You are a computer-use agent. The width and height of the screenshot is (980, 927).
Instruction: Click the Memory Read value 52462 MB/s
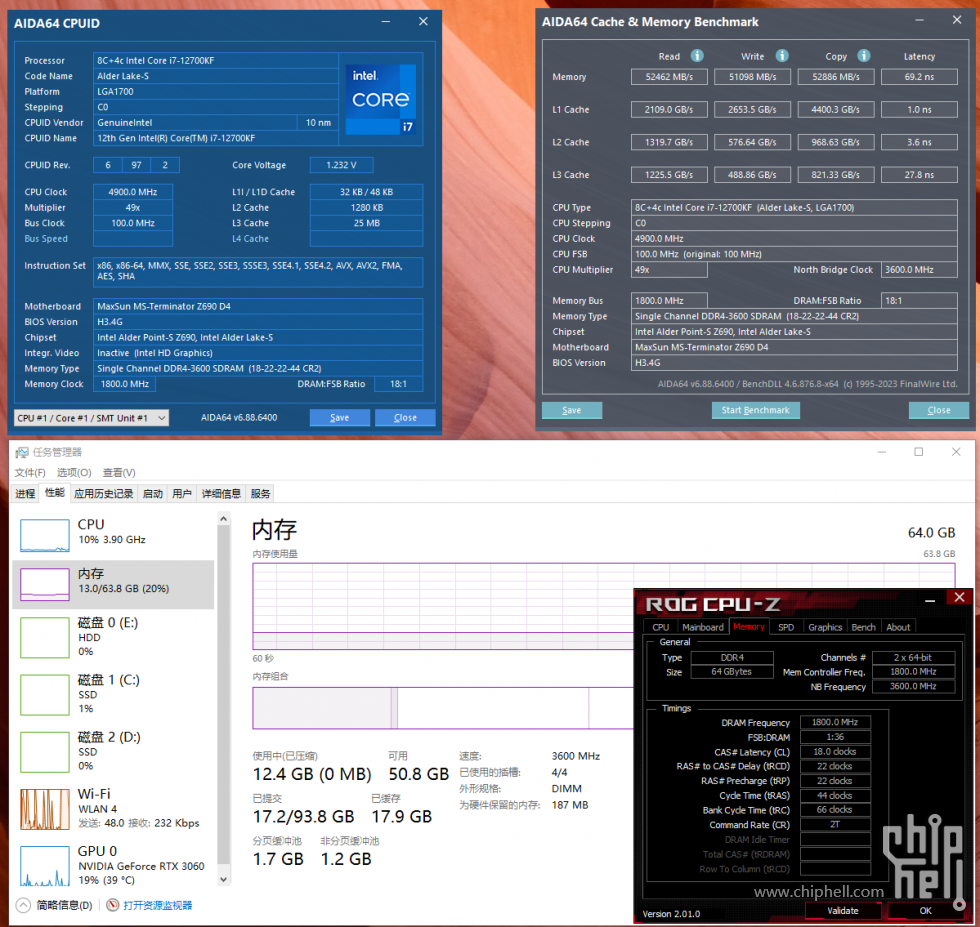[669, 77]
